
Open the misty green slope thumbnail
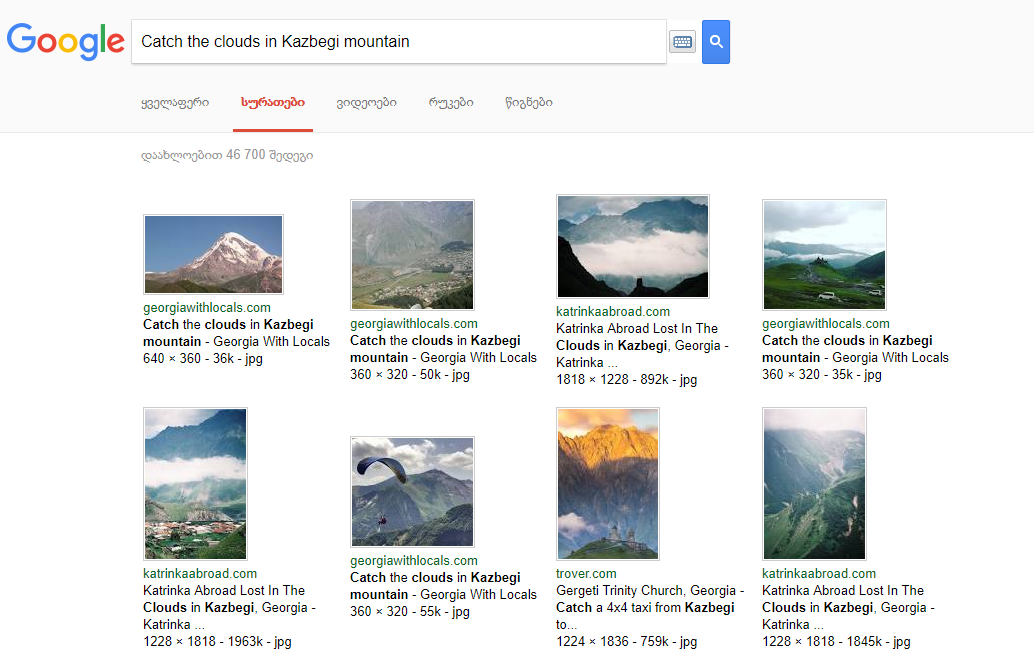click(814, 484)
